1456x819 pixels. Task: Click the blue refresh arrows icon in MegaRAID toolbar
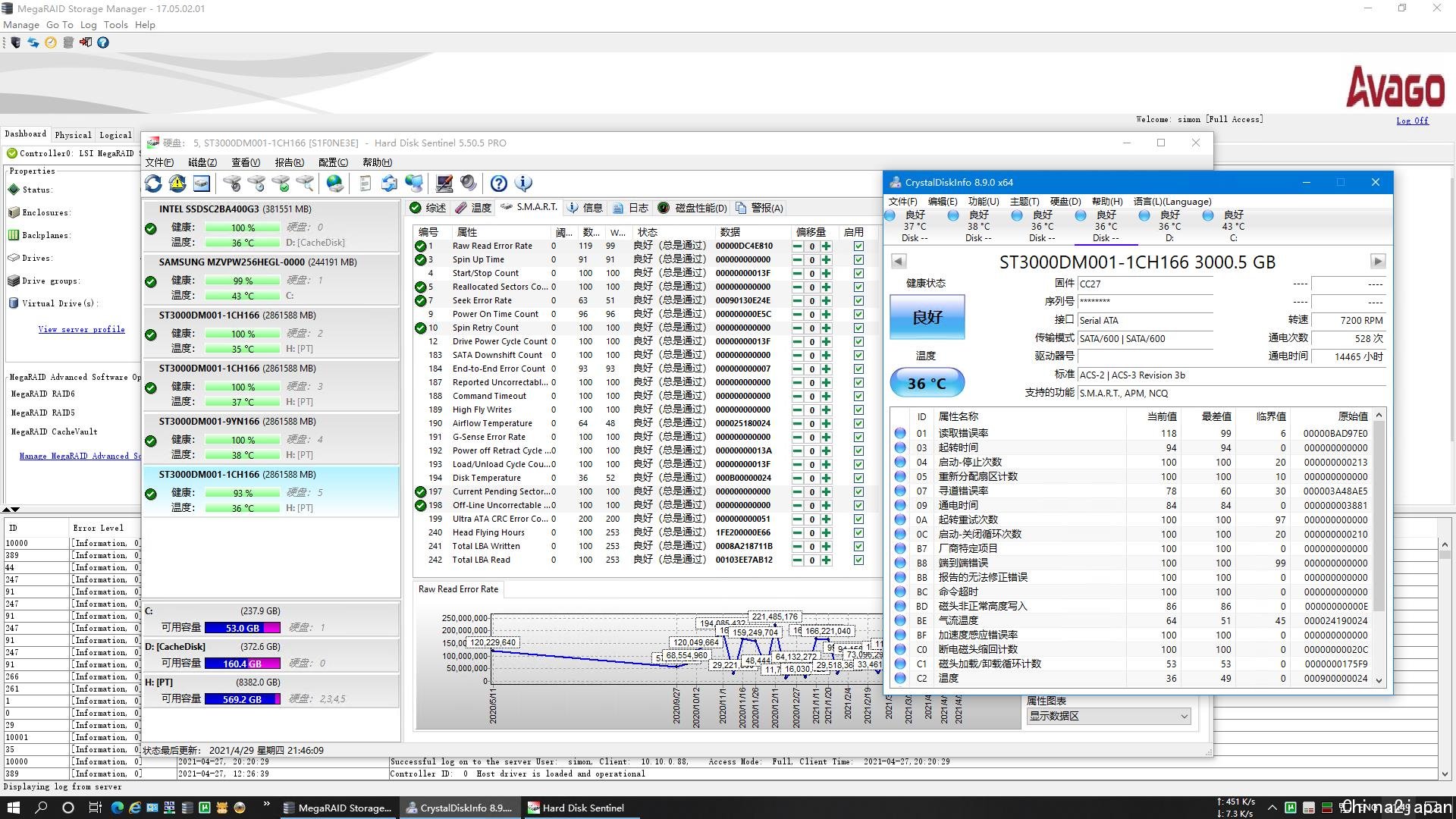click(33, 42)
